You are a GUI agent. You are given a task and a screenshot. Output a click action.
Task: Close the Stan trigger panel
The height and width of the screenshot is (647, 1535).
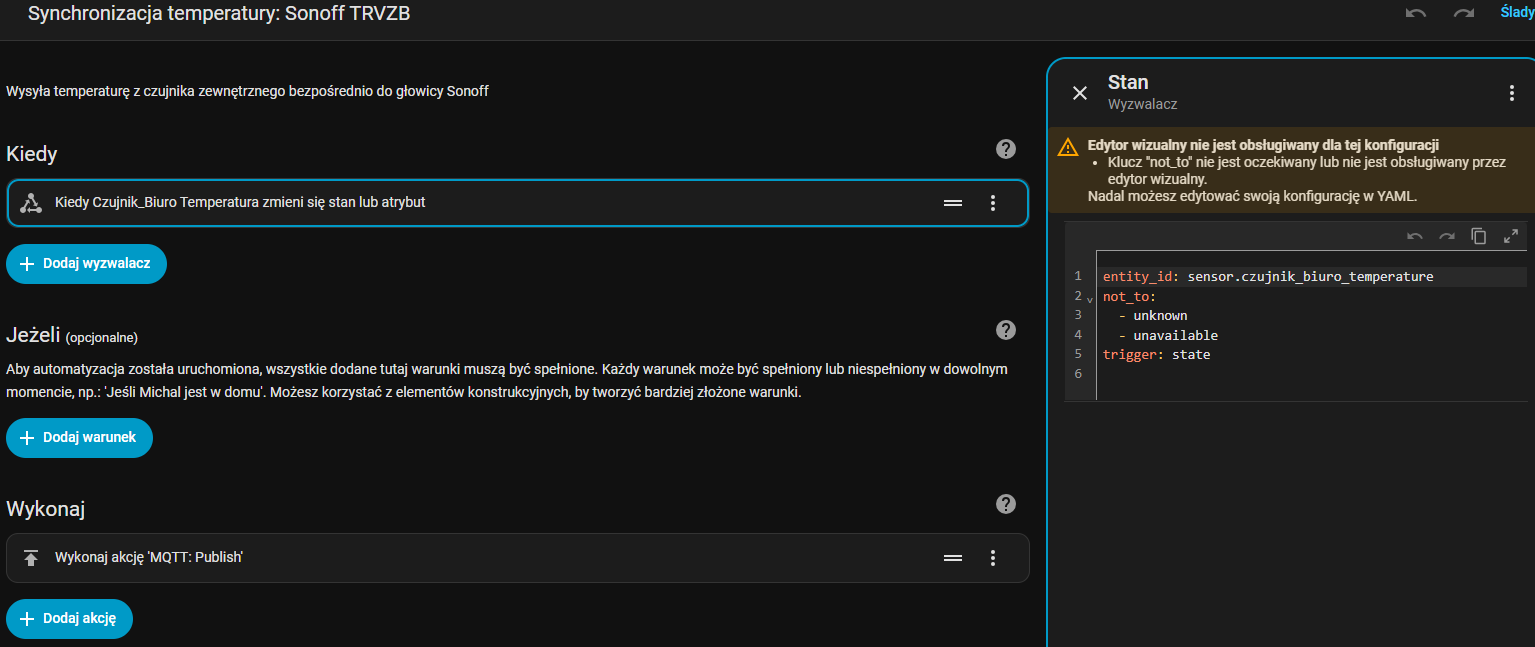click(1080, 93)
